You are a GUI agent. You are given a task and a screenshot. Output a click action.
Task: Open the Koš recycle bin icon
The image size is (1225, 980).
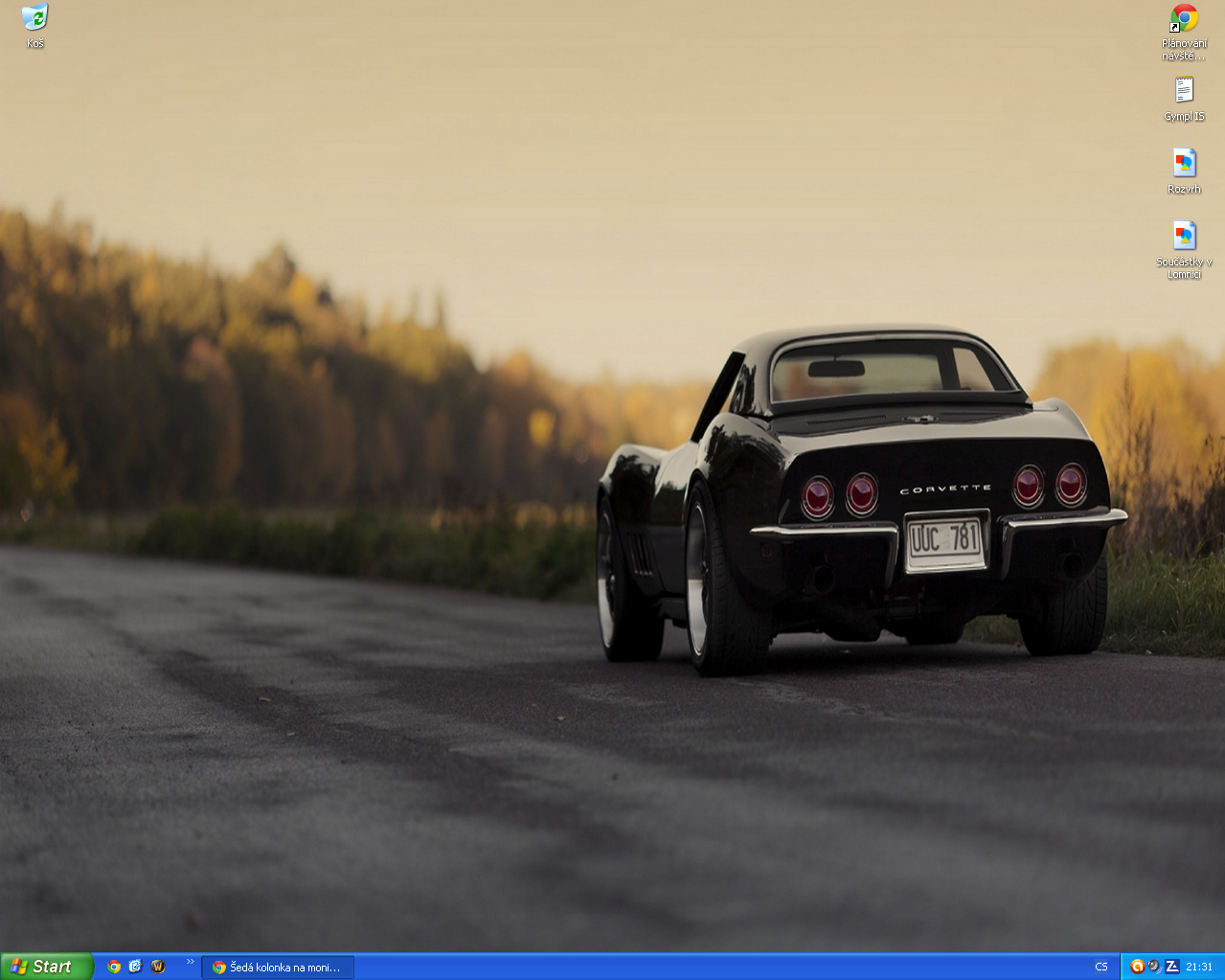pyautogui.click(x=35, y=25)
